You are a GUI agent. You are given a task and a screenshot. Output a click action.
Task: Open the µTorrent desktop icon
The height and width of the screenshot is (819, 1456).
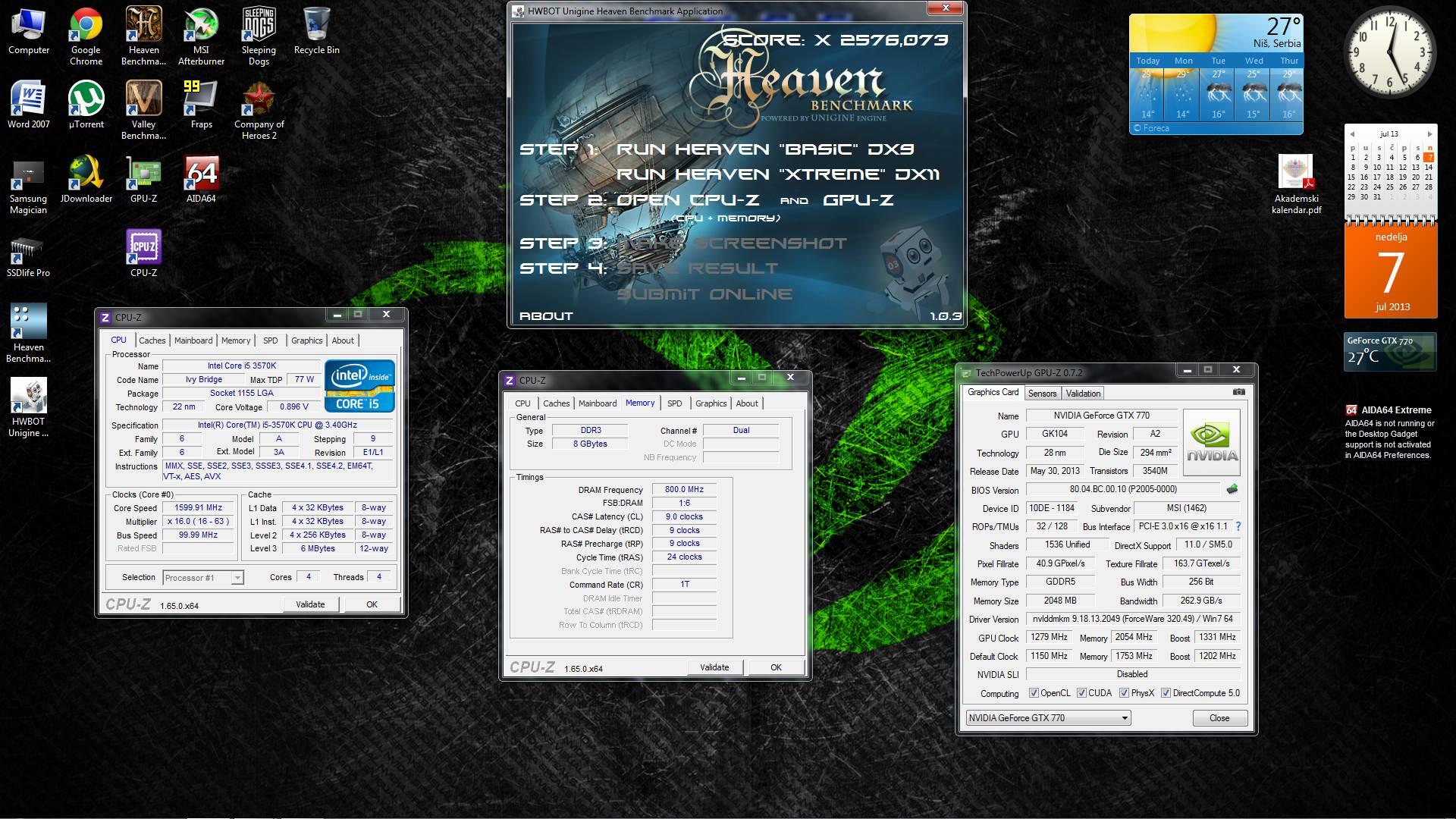tap(86, 105)
